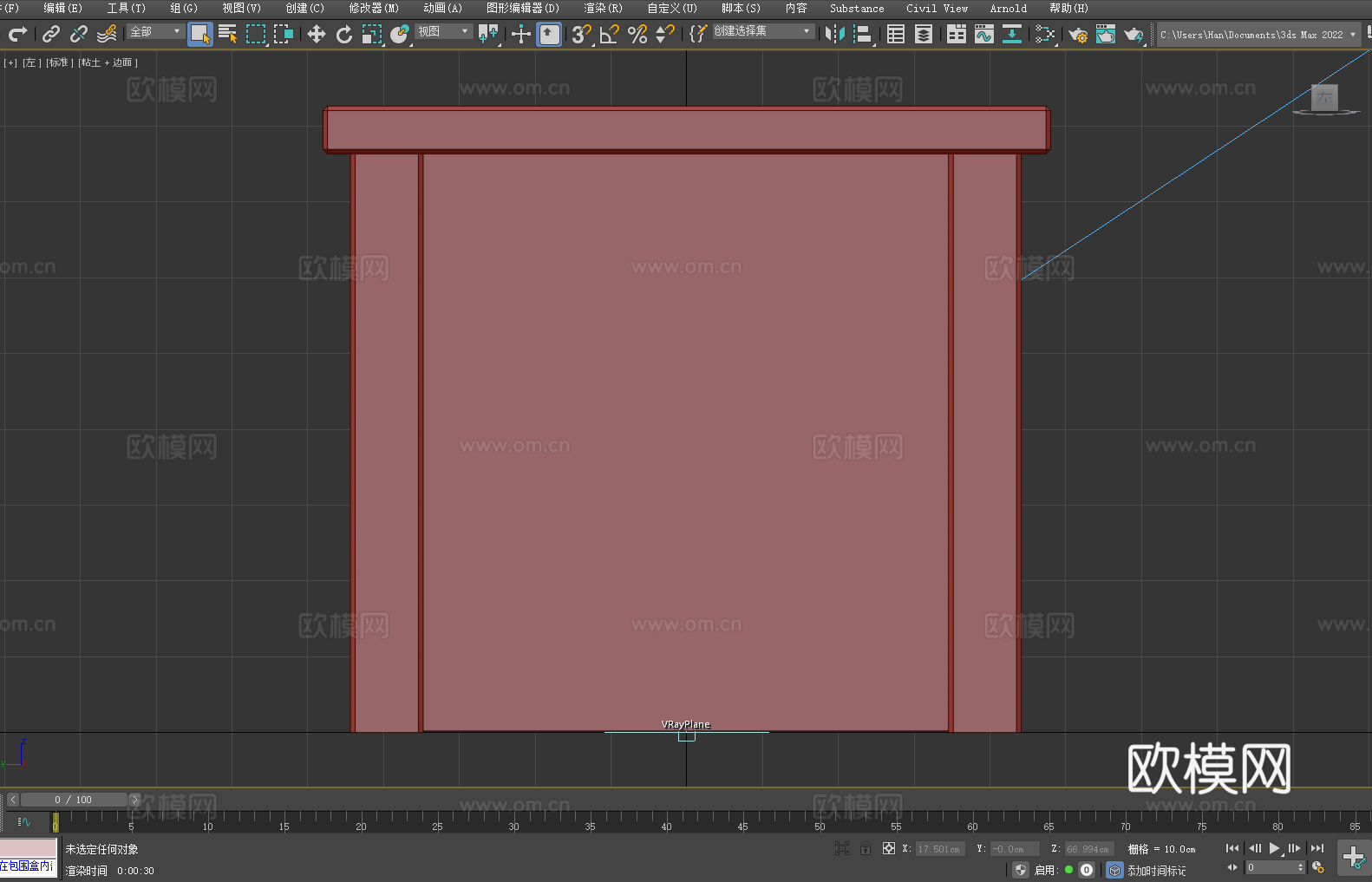Click the Z coordinate field
1372x882 pixels.
click(1088, 849)
